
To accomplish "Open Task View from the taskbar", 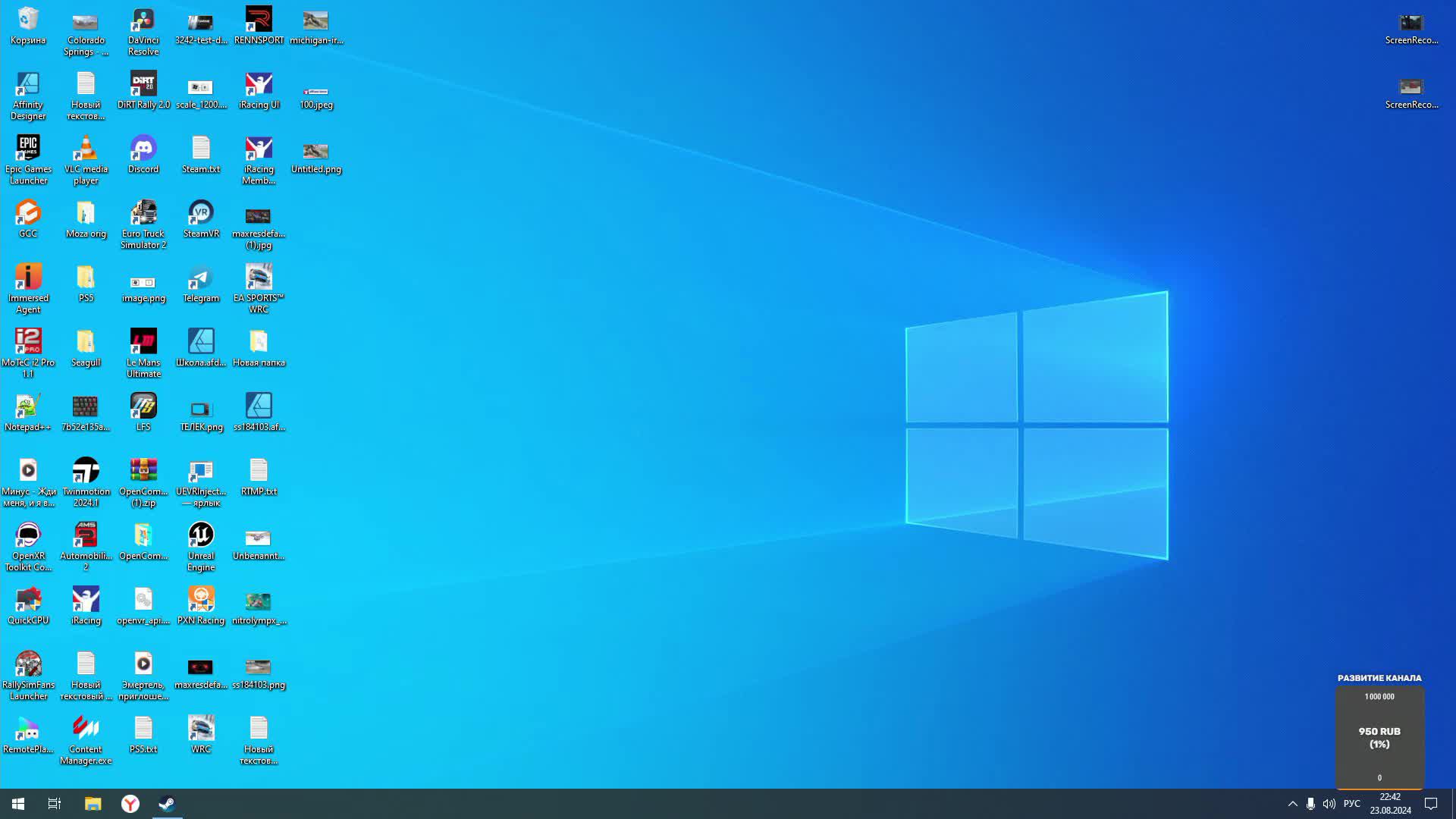I will [55, 804].
